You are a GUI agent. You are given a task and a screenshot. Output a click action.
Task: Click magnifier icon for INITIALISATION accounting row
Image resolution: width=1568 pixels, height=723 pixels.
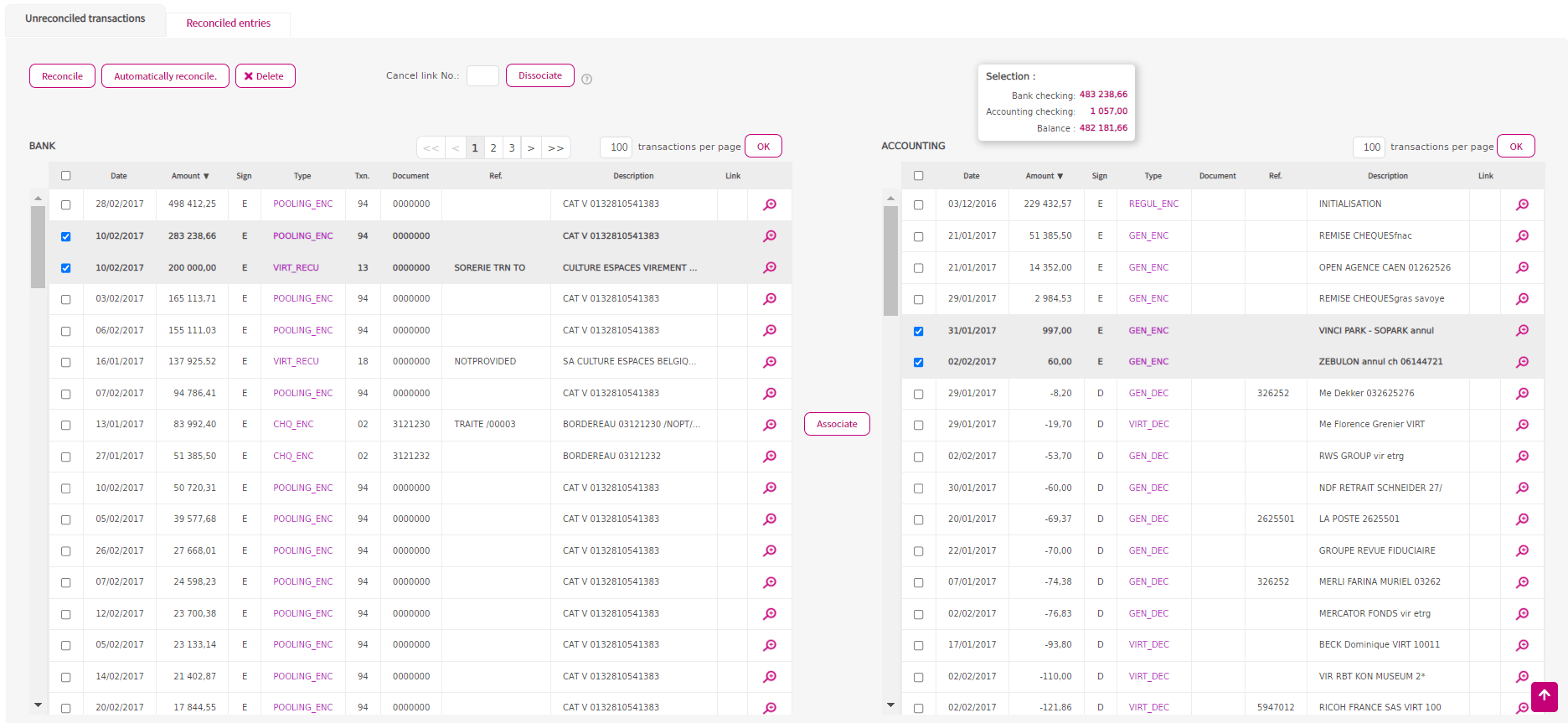[x=1522, y=204]
